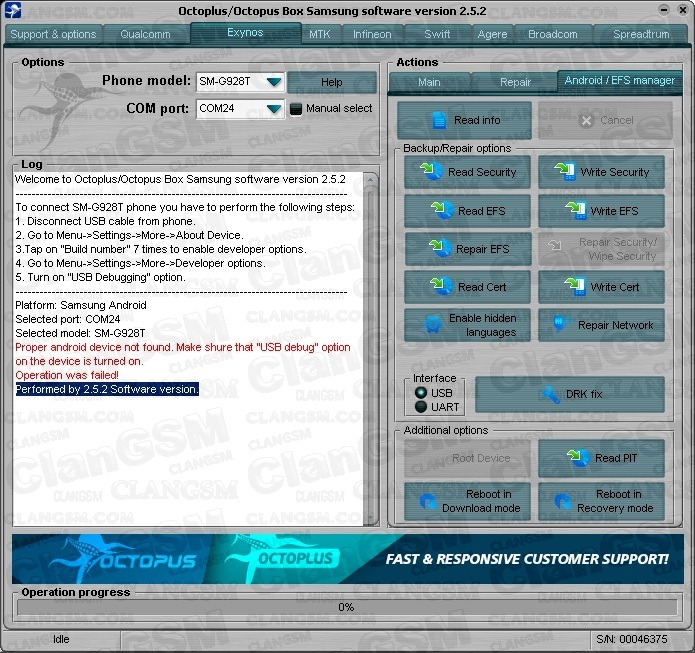Open the Repair actions tab
Viewport: 695px width, 653px height.
coord(515,82)
